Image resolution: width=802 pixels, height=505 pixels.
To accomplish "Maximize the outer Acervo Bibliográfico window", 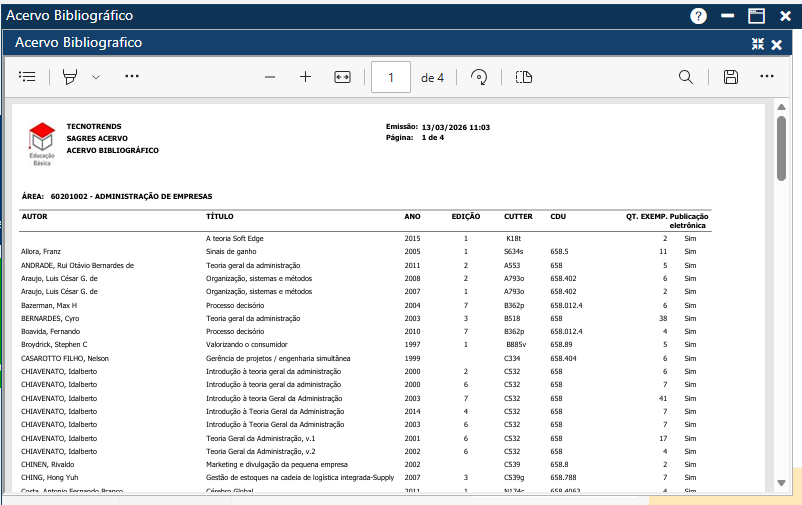I will click(x=757, y=16).
